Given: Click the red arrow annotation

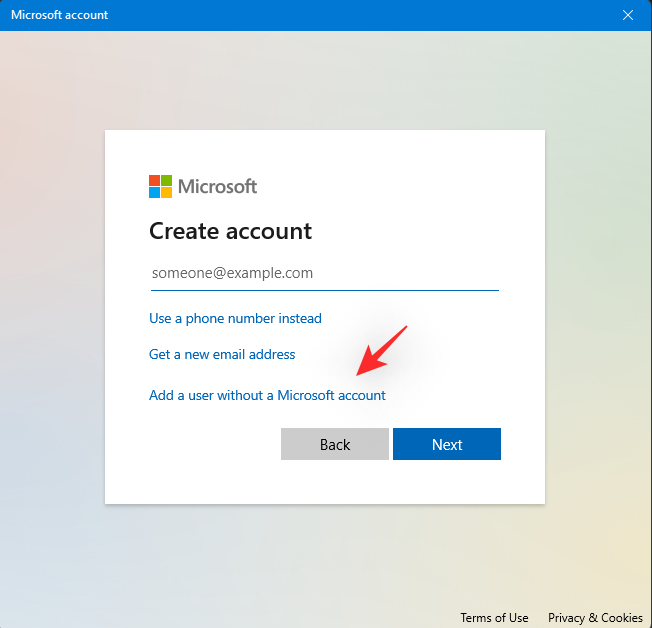Looking at the screenshot, I should [383, 349].
